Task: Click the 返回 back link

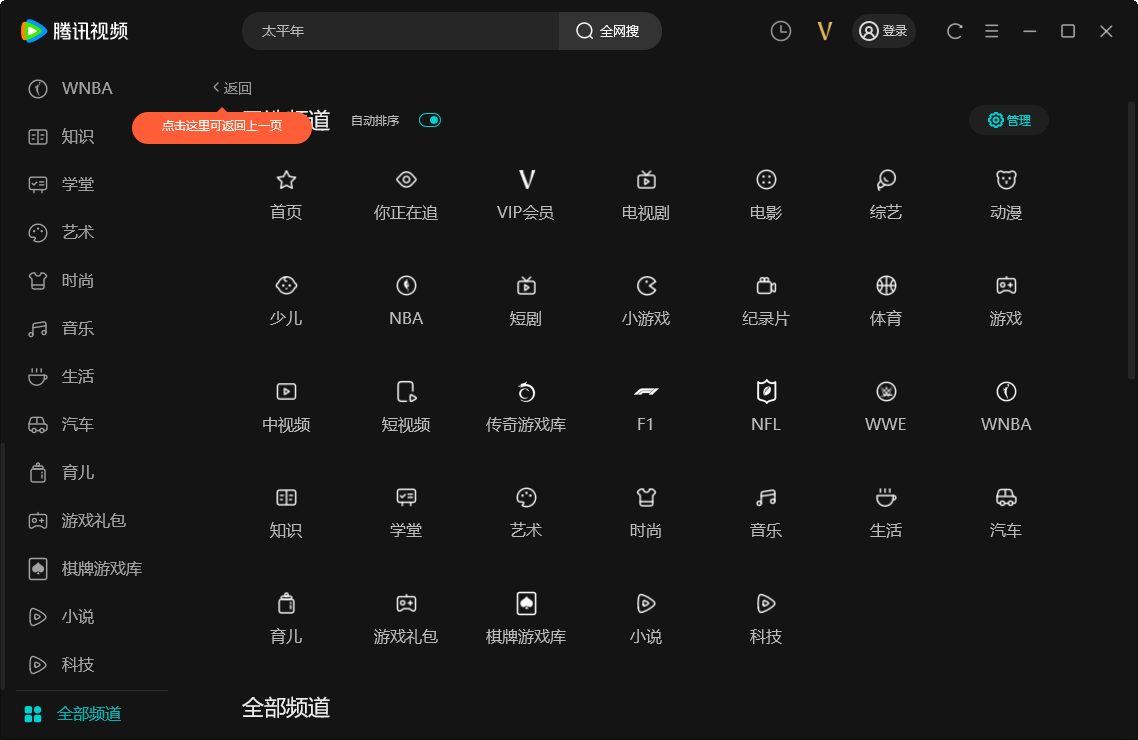Action: coord(231,88)
